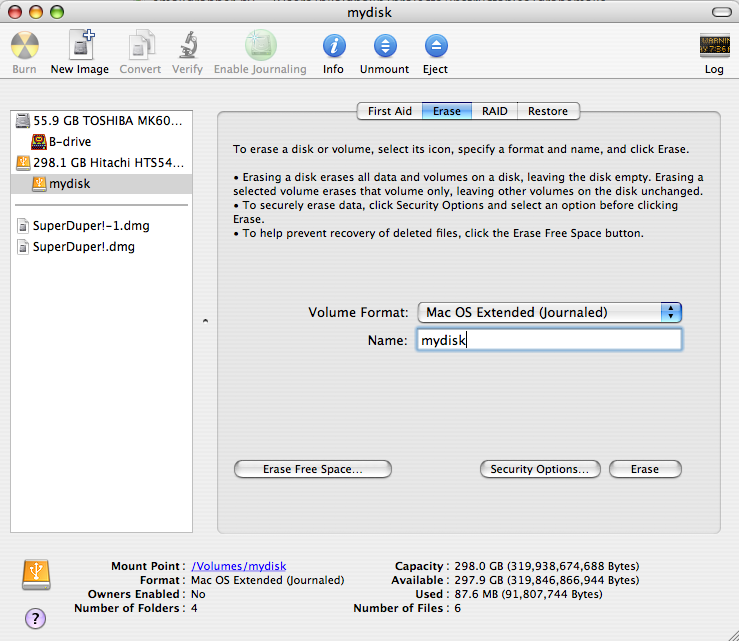739x641 pixels.
Task: Click the Capacity value 298.0 GB
Action: tap(547, 566)
